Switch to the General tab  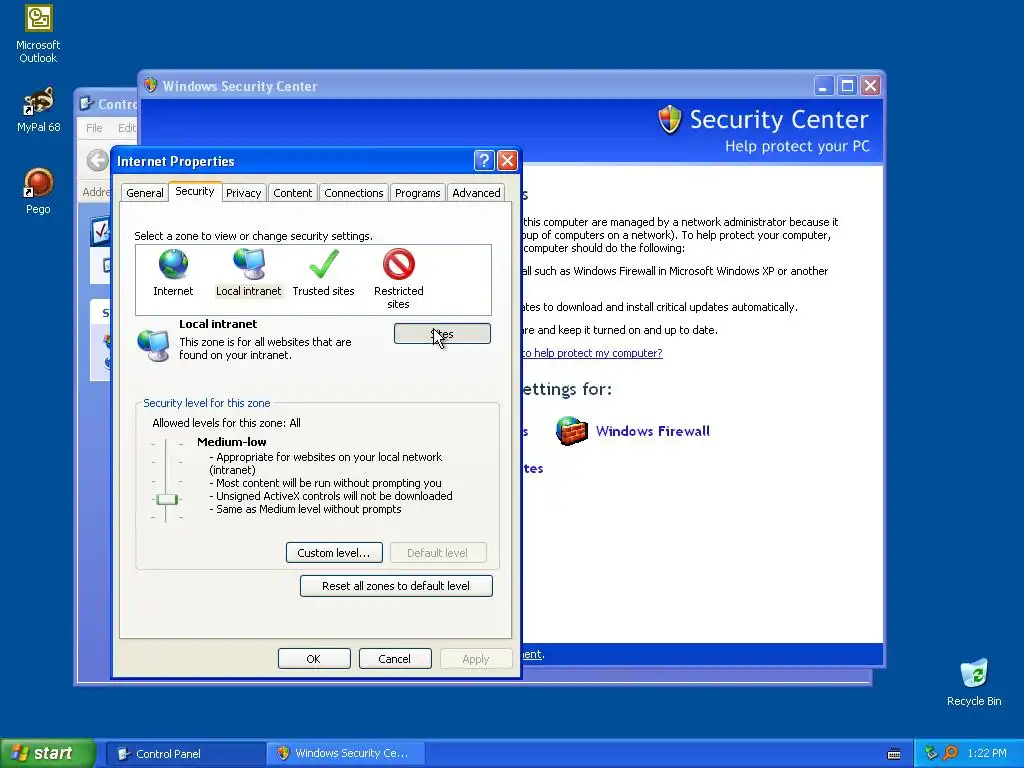point(145,193)
